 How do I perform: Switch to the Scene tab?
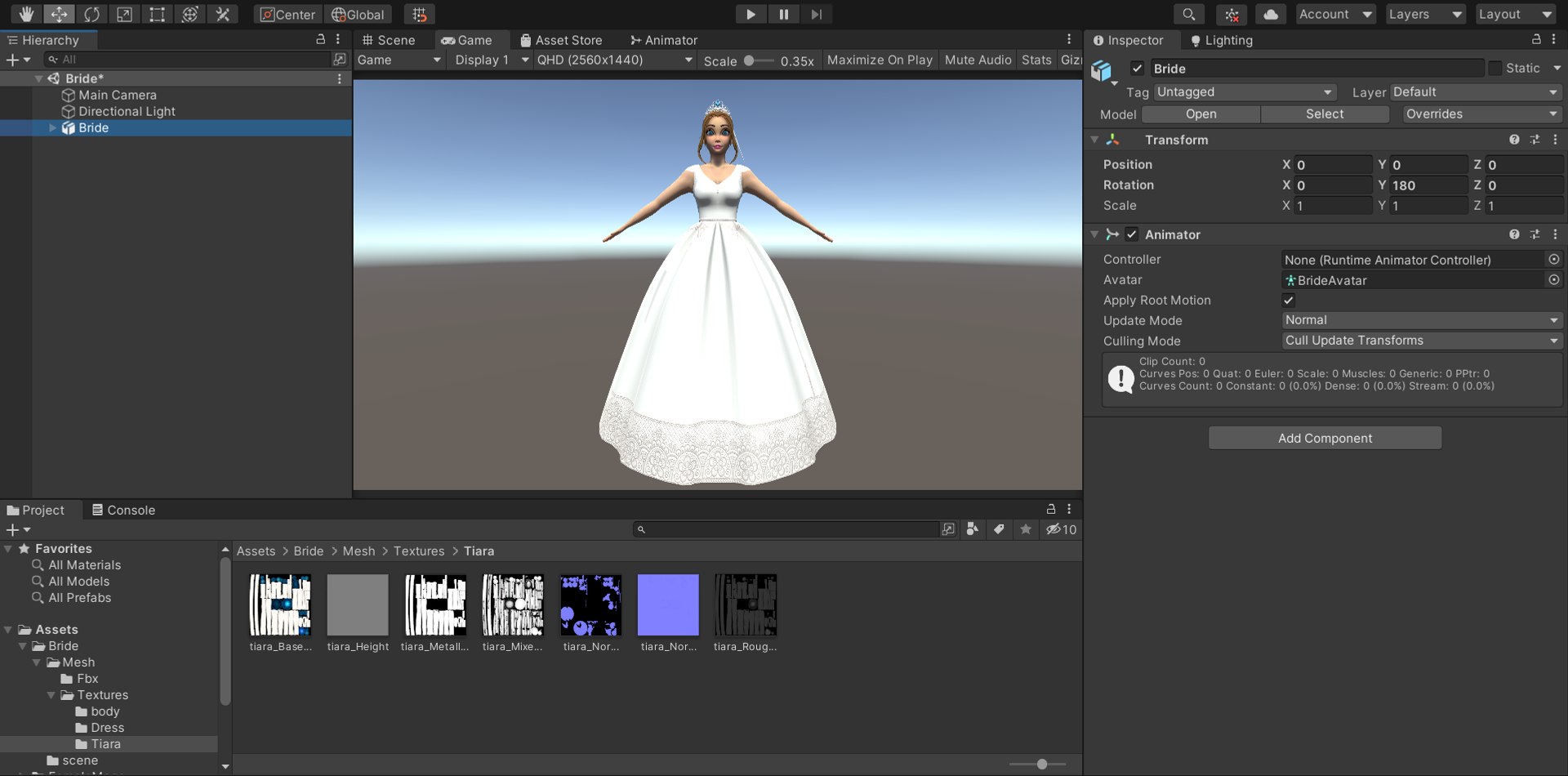pyautogui.click(x=389, y=40)
